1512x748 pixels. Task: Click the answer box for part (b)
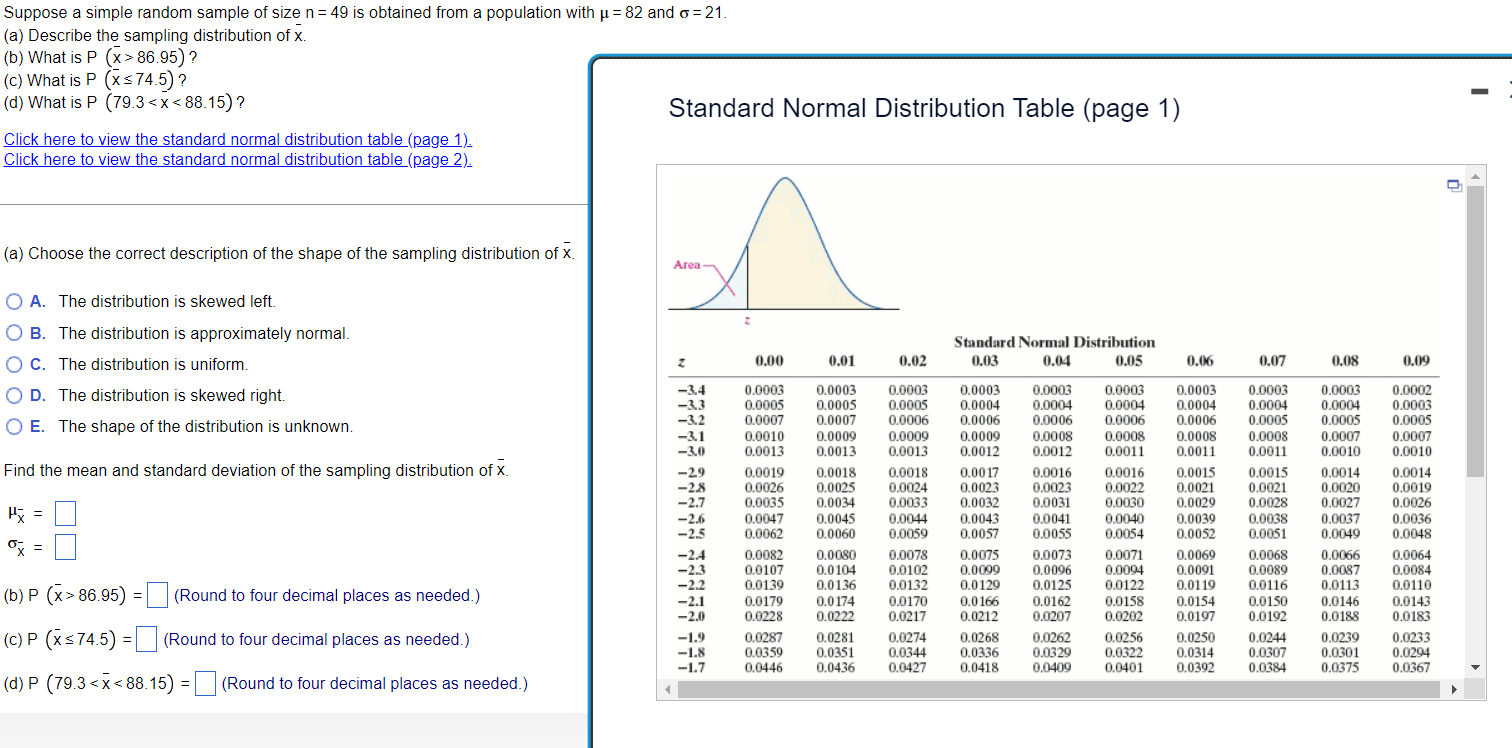[x=157, y=594]
